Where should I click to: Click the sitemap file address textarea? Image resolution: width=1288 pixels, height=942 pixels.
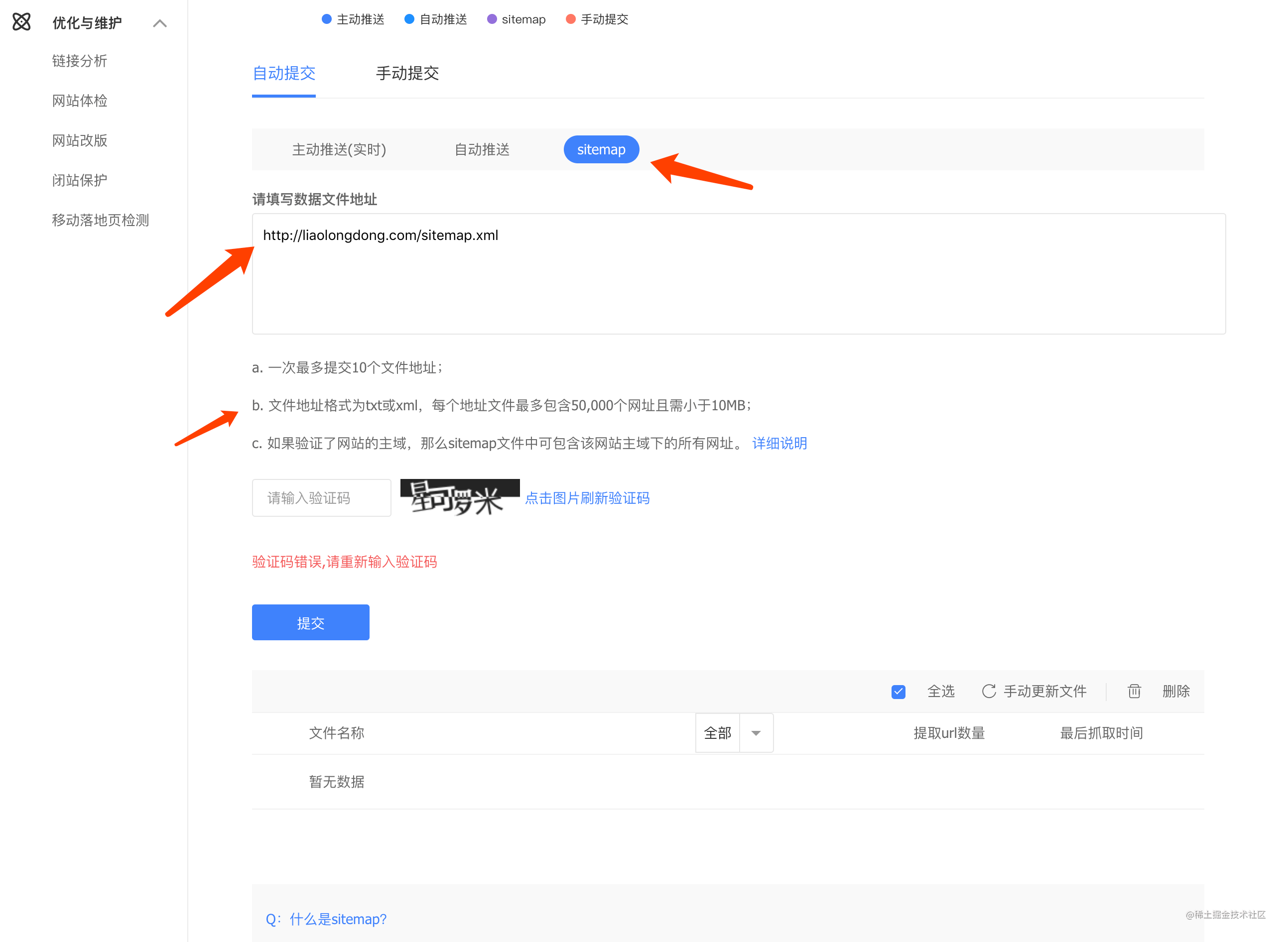tap(739, 274)
